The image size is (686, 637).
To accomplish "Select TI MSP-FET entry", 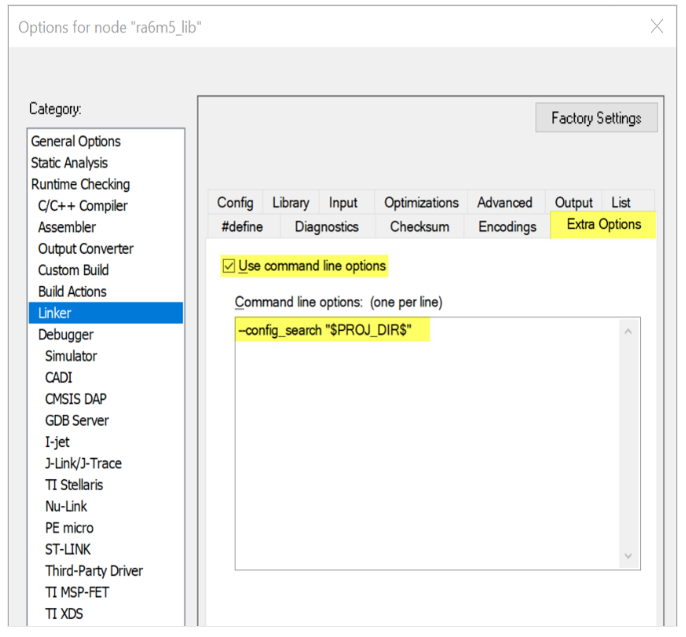I will point(77,592).
